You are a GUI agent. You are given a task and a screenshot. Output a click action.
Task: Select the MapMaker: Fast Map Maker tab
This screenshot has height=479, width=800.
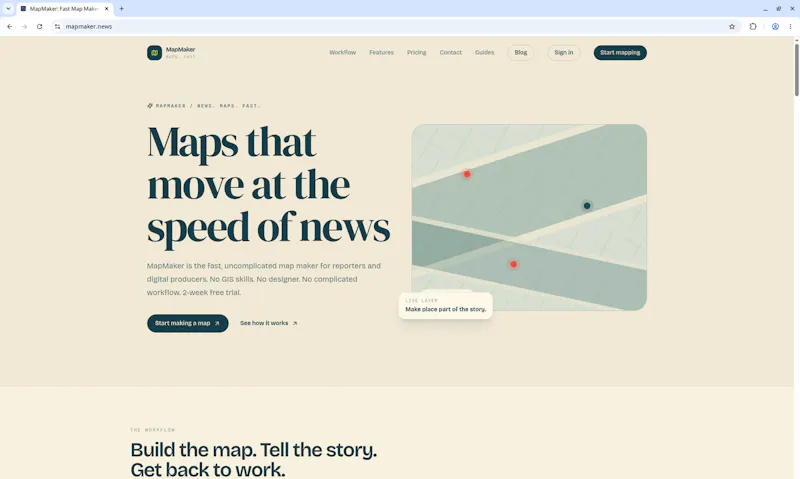(65, 9)
